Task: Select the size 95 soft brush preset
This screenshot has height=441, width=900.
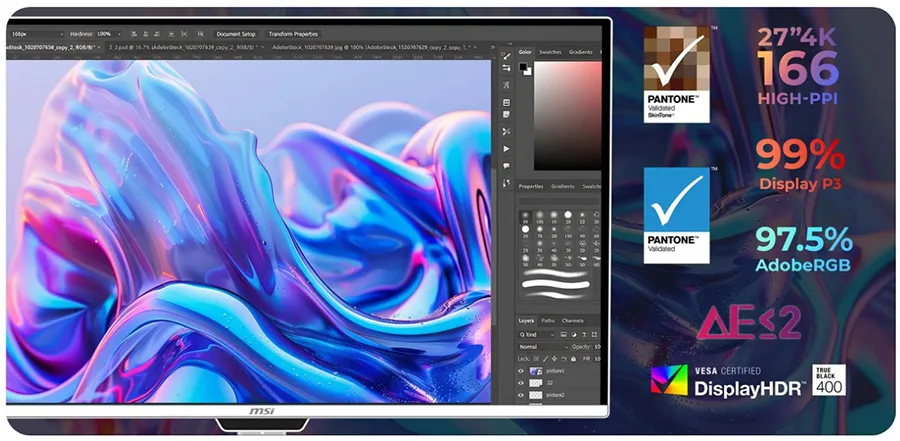Action: click(x=525, y=216)
